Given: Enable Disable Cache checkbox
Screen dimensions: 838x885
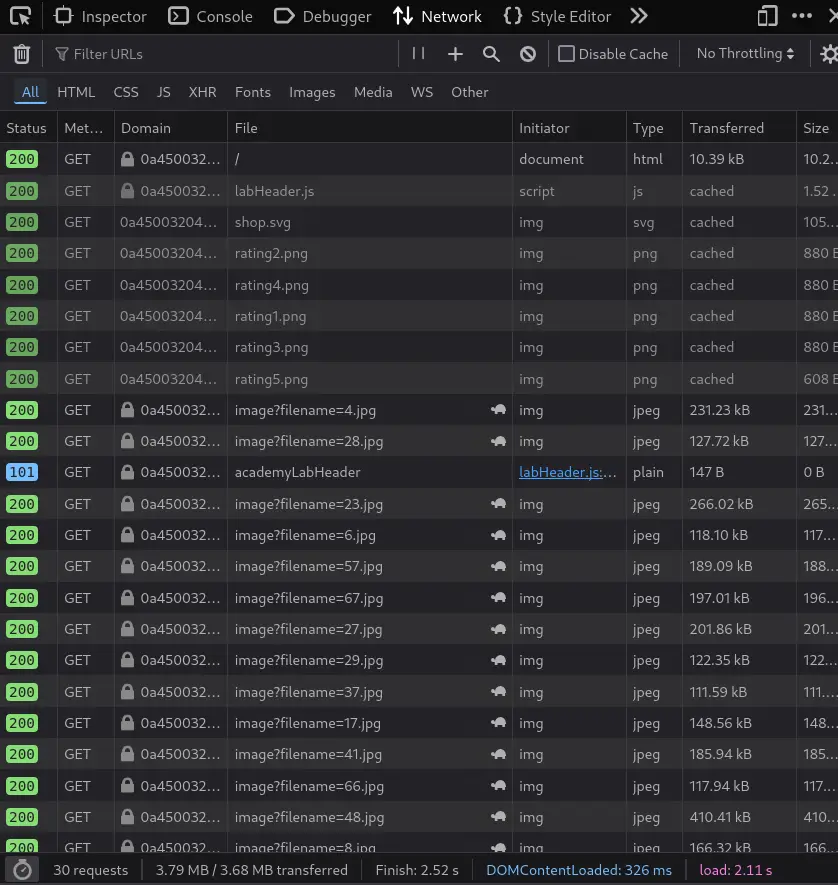Looking at the screenshot, I should 566,54.
